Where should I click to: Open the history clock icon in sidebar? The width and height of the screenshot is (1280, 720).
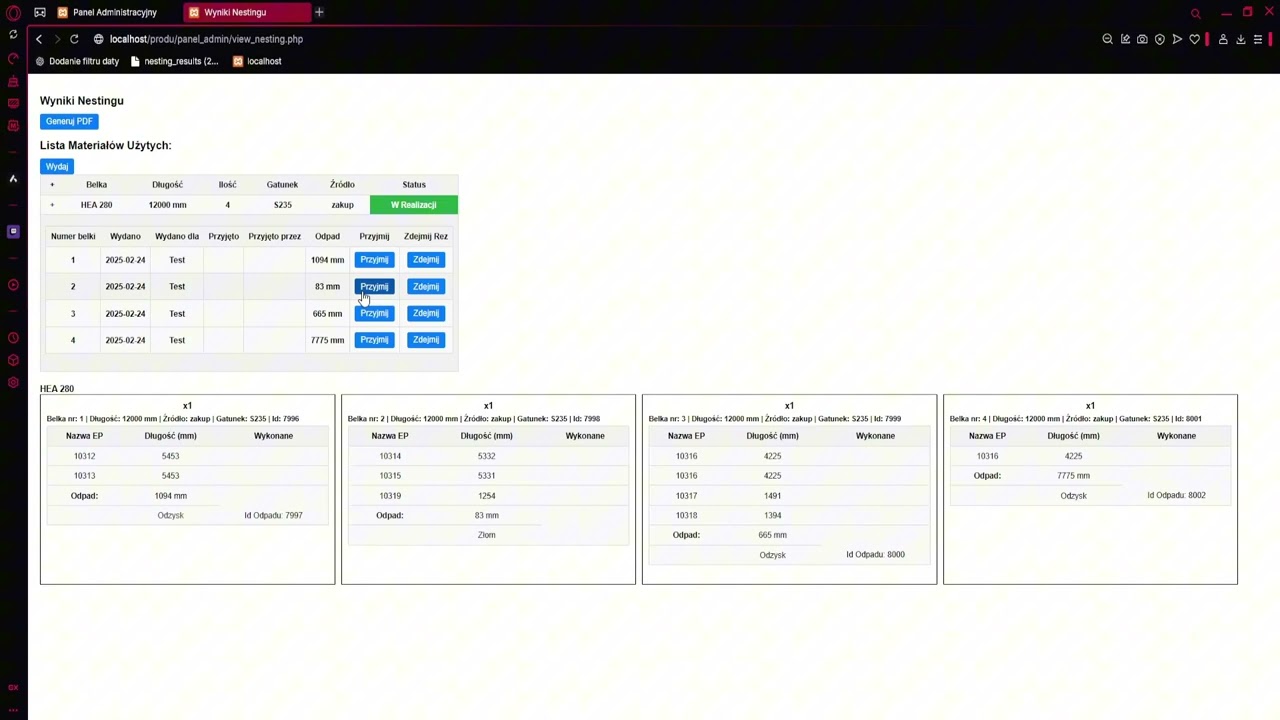tap(13, 338)
